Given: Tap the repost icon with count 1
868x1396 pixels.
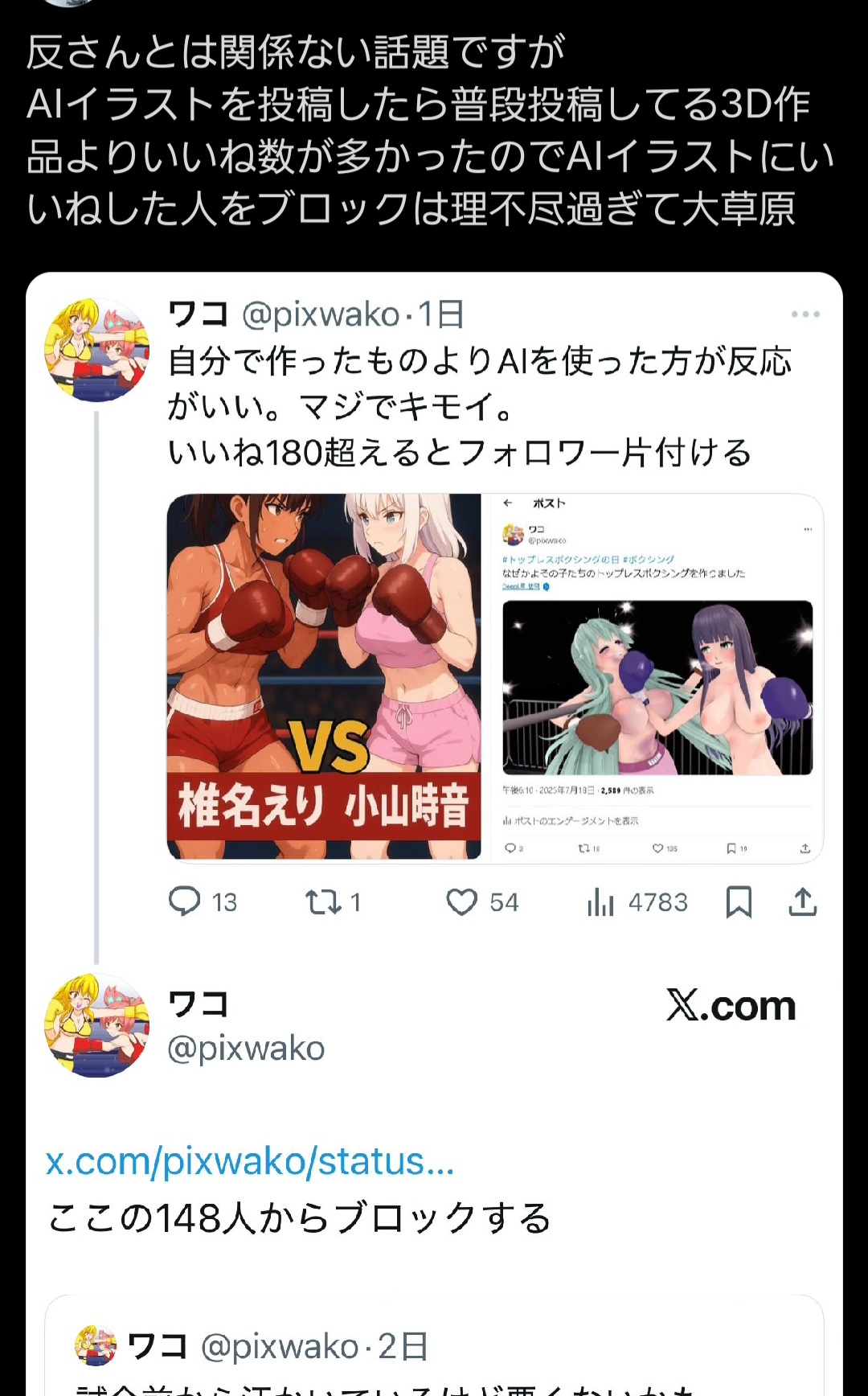Looking at the screenshot, I should pyautogui.click(x=323, y=902).
